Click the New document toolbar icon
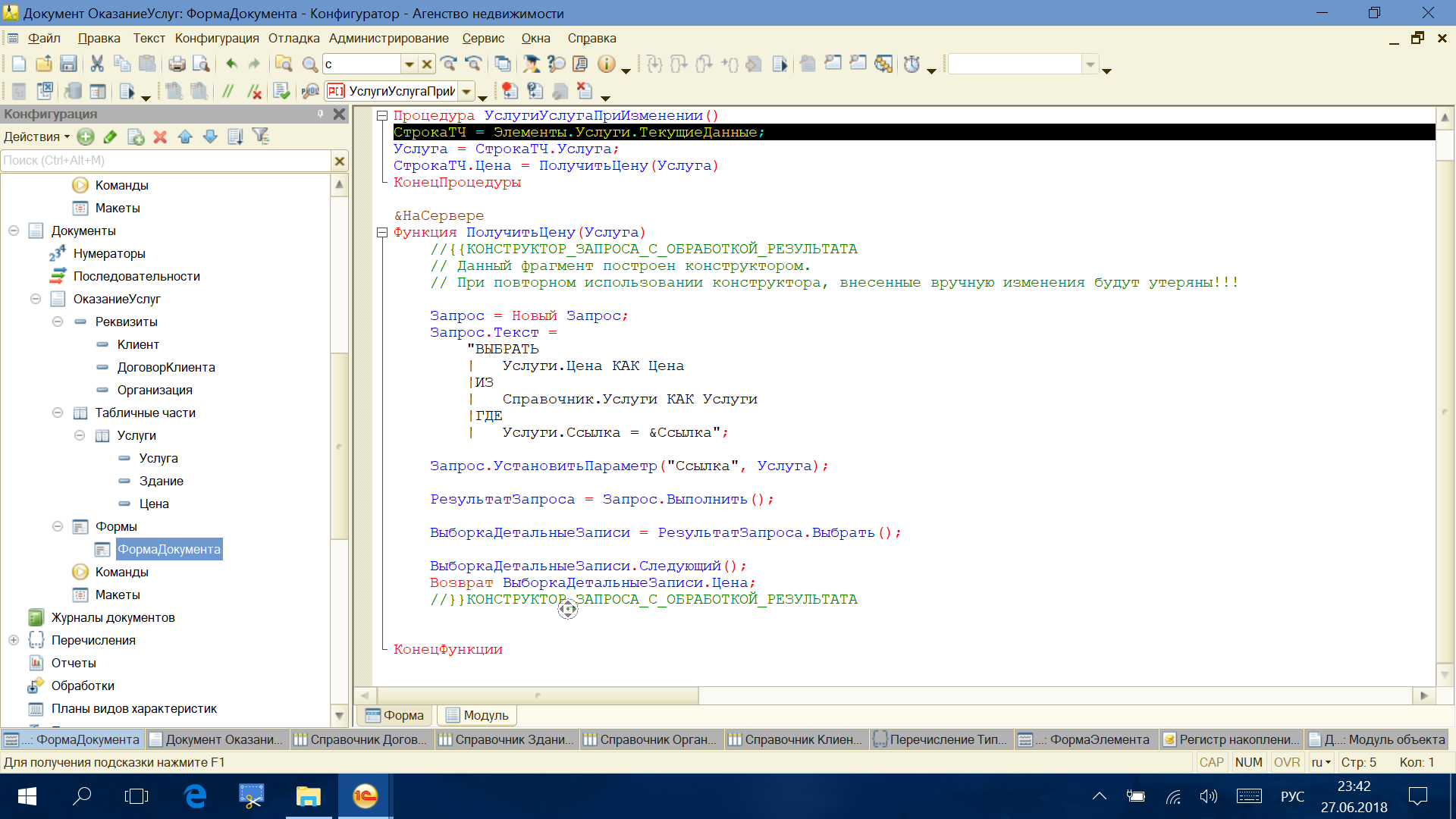This screenshot has height=819, width=1456. coord(19,64)
